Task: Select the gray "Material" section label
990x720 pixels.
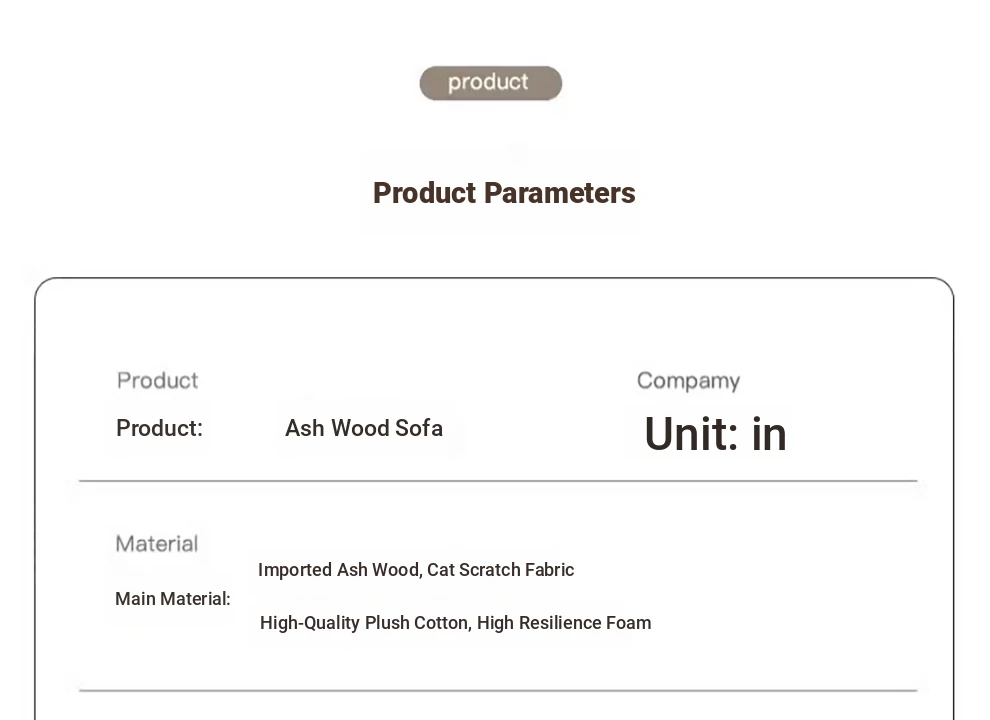Action: (157, 544)
